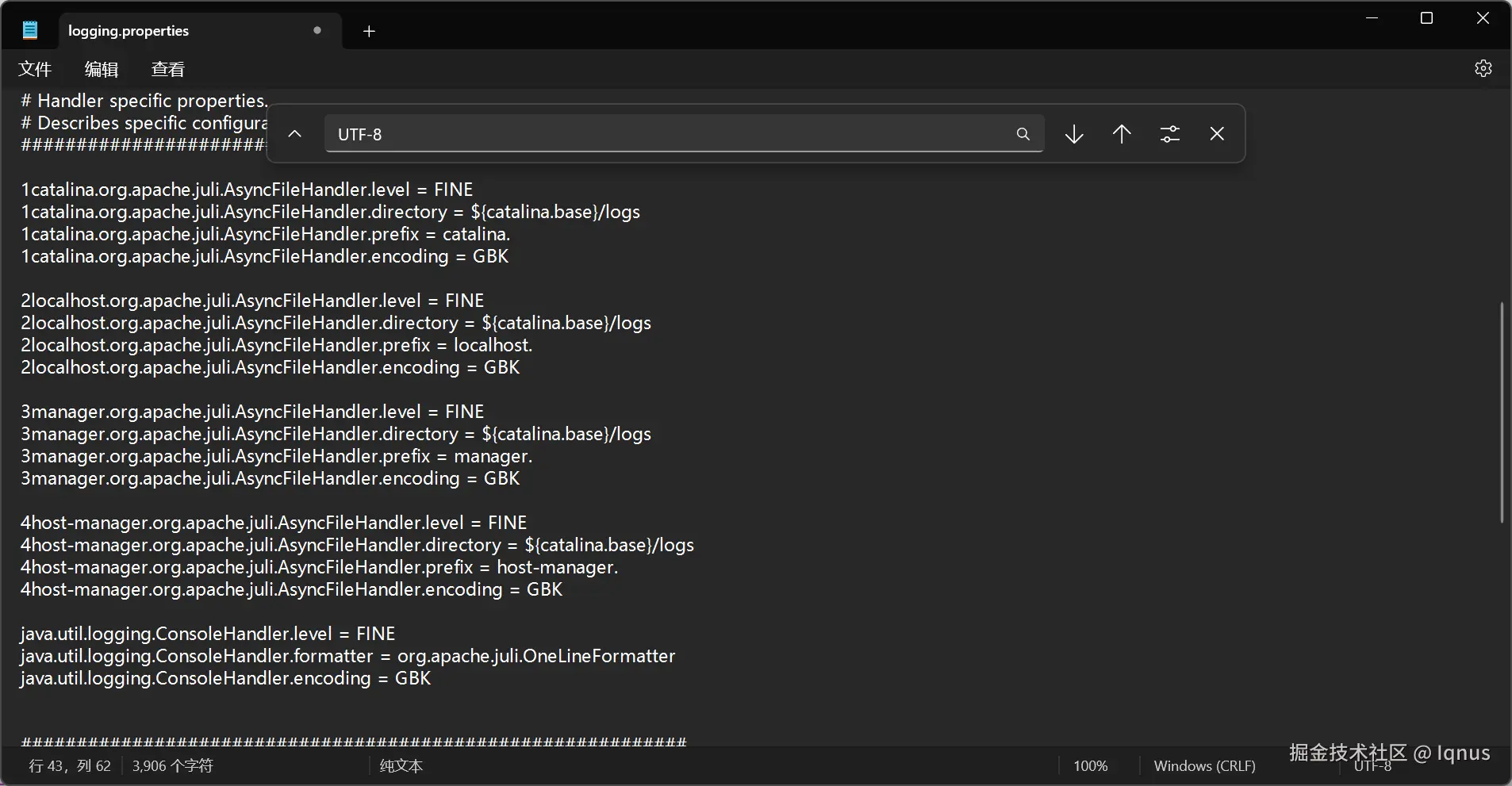Open the 文件 menu

(x=35, y=69)
